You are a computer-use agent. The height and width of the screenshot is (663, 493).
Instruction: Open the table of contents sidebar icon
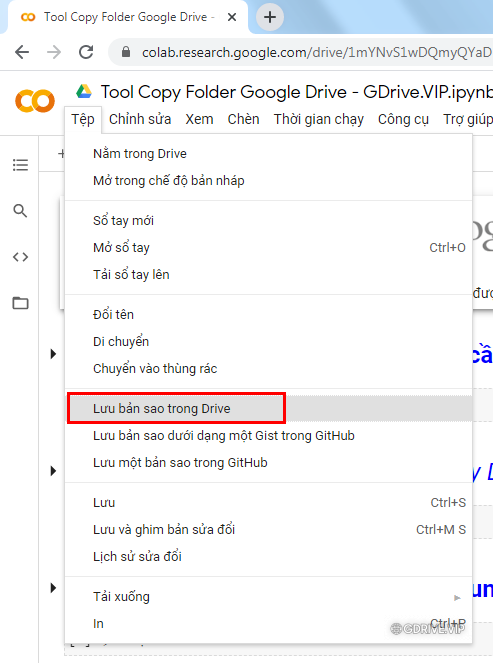(20, 165)
